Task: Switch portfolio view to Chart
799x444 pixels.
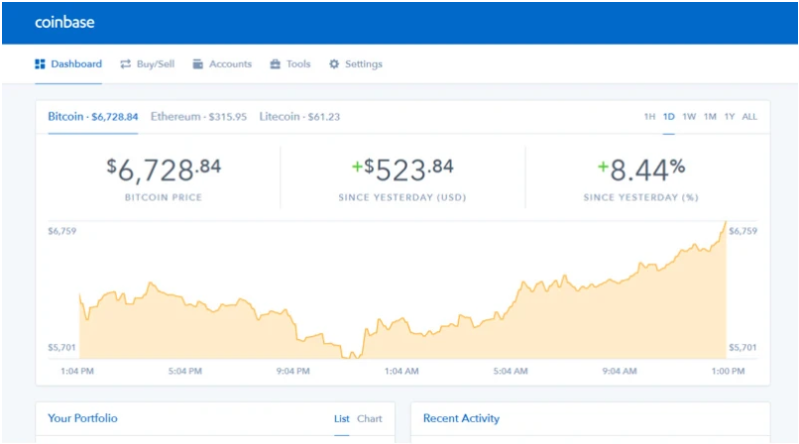Action: click(x=369, y=419)
